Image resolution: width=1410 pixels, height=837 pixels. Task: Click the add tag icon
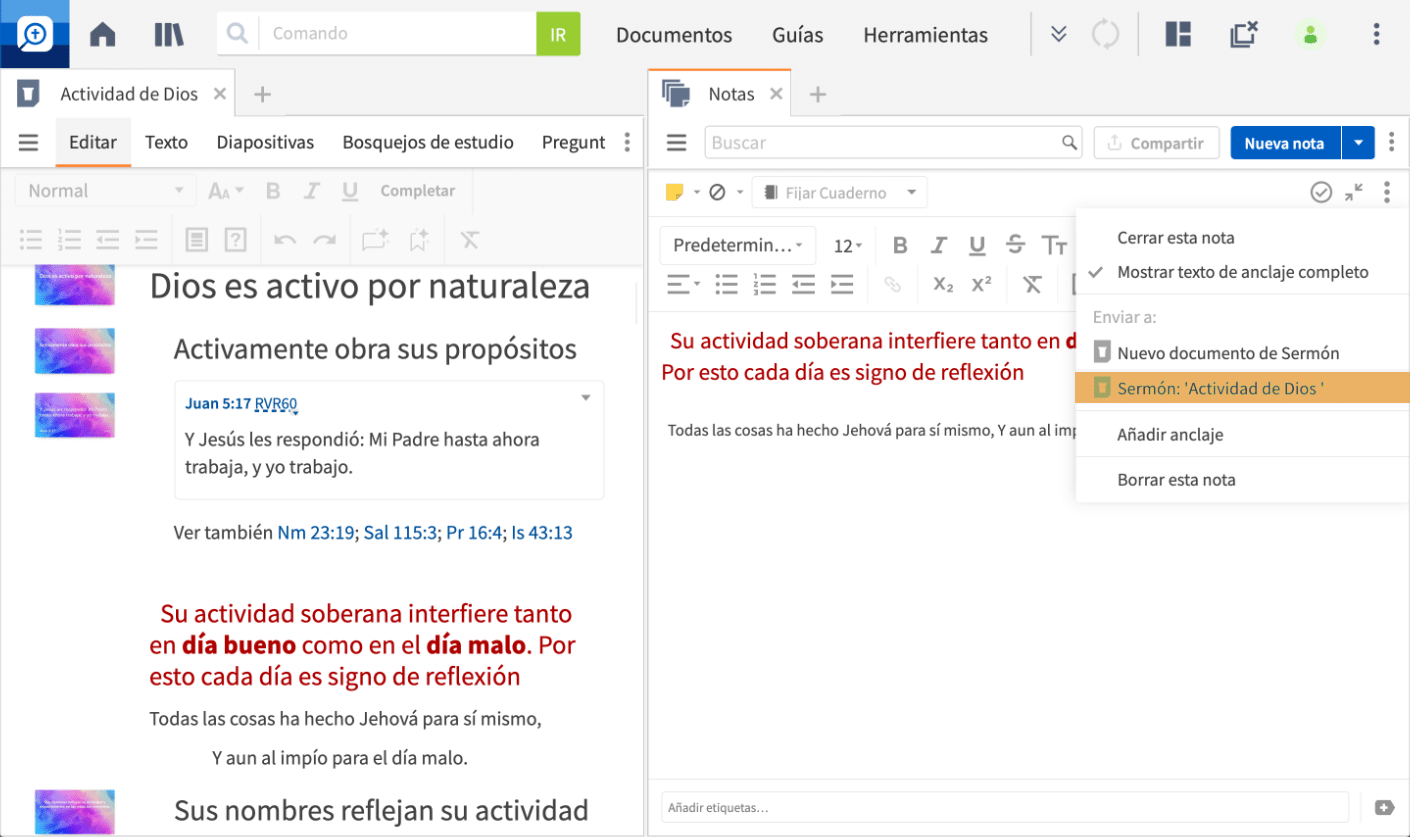(x=1385, y=807)
